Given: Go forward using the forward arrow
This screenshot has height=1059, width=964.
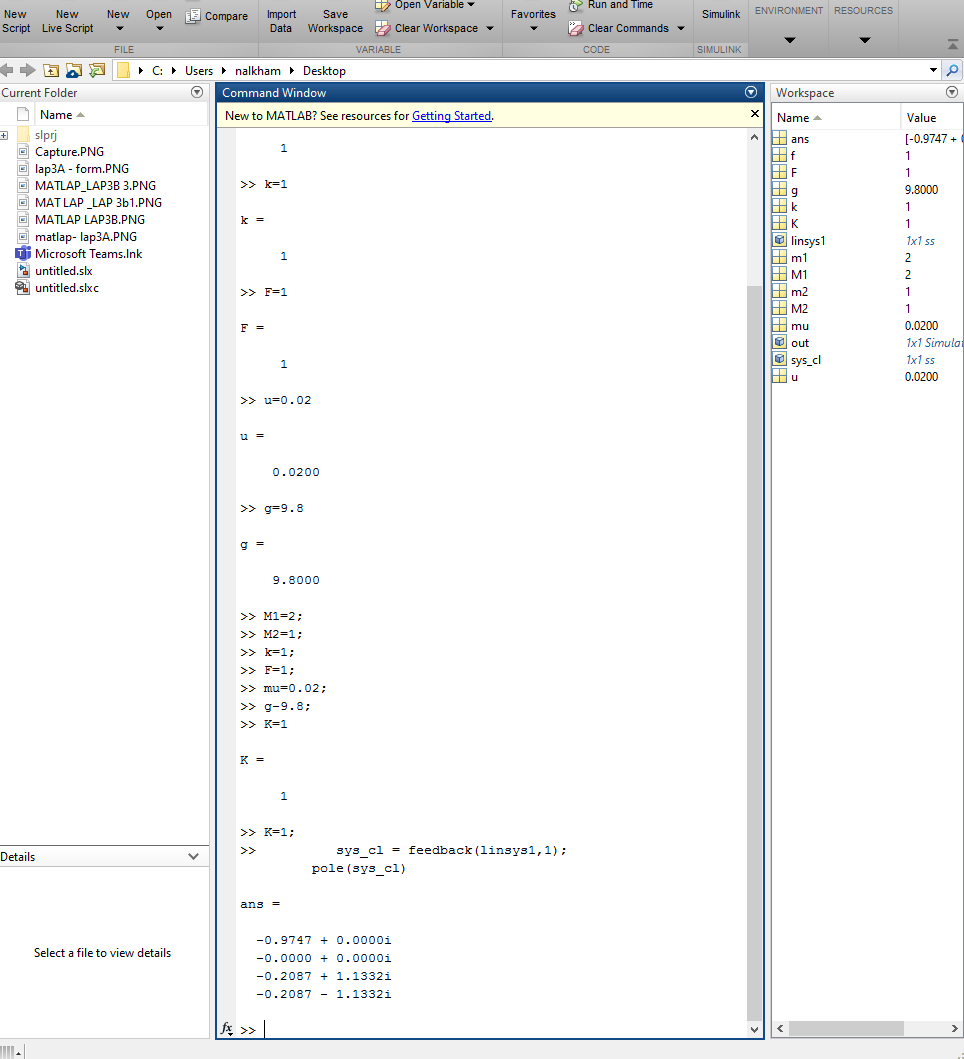Looking at the screenshot, I should [28, 70].
